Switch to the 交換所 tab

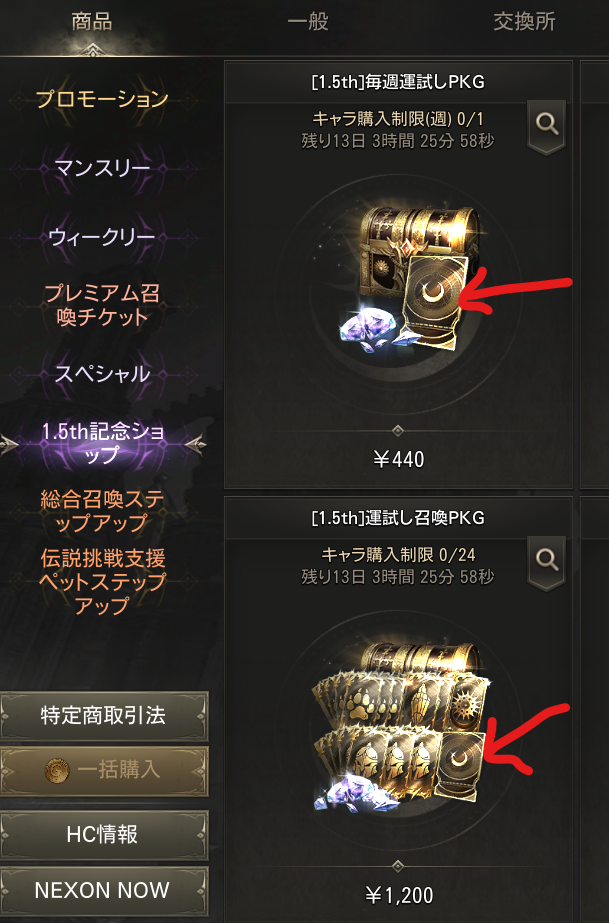point(524,22)
